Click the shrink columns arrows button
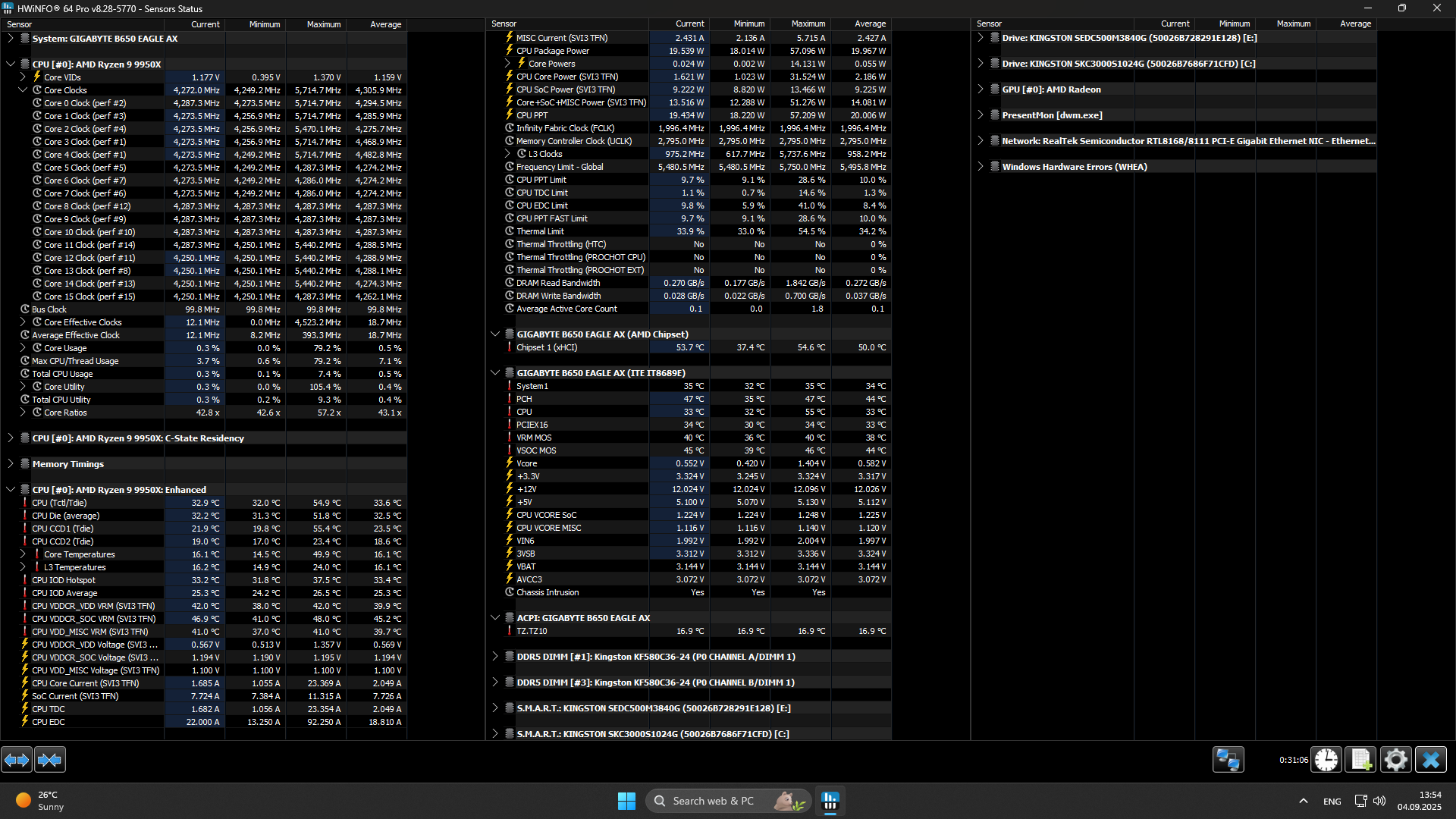1456x819 pixels. (50, 759)
